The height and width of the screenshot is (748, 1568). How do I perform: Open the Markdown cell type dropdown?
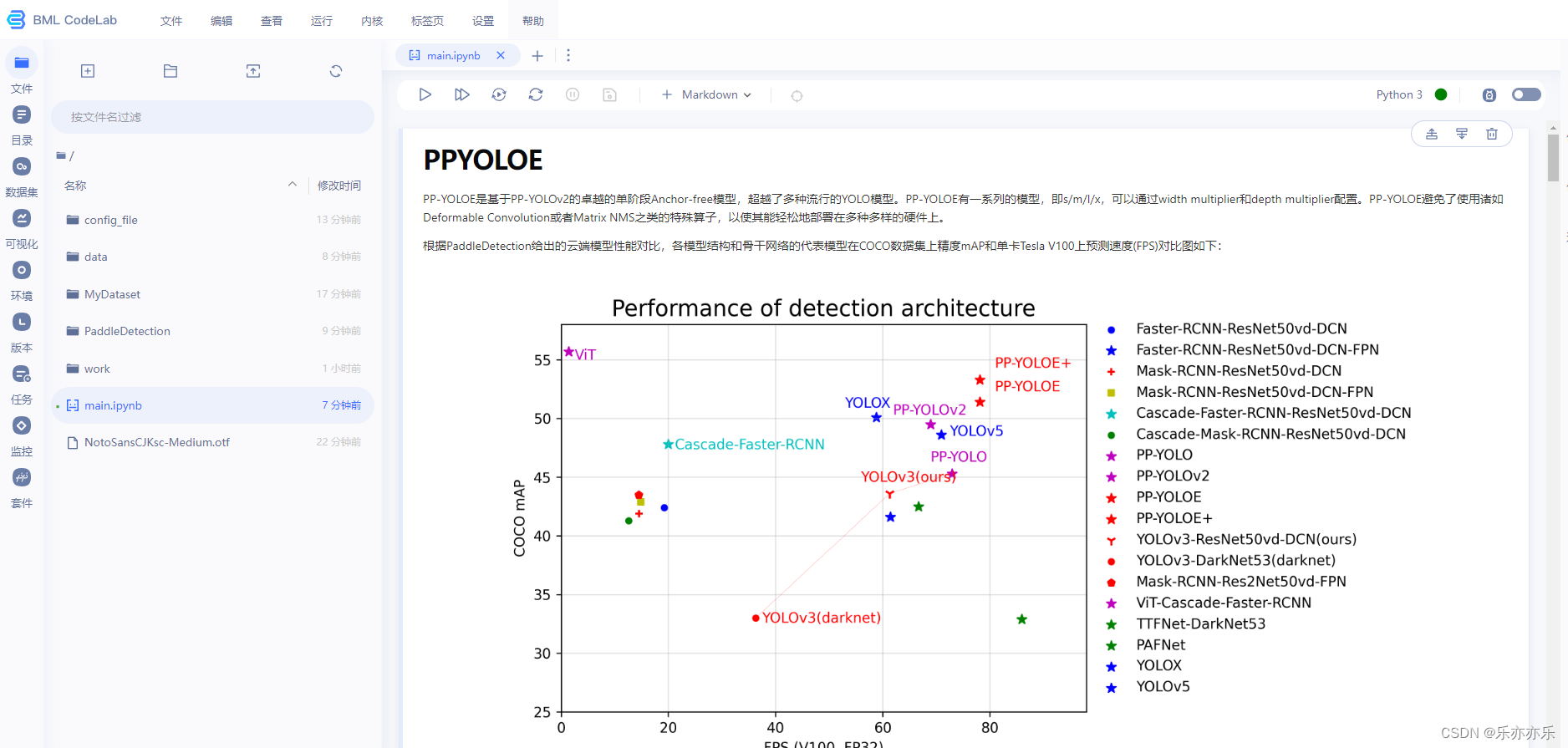(716, 94)
